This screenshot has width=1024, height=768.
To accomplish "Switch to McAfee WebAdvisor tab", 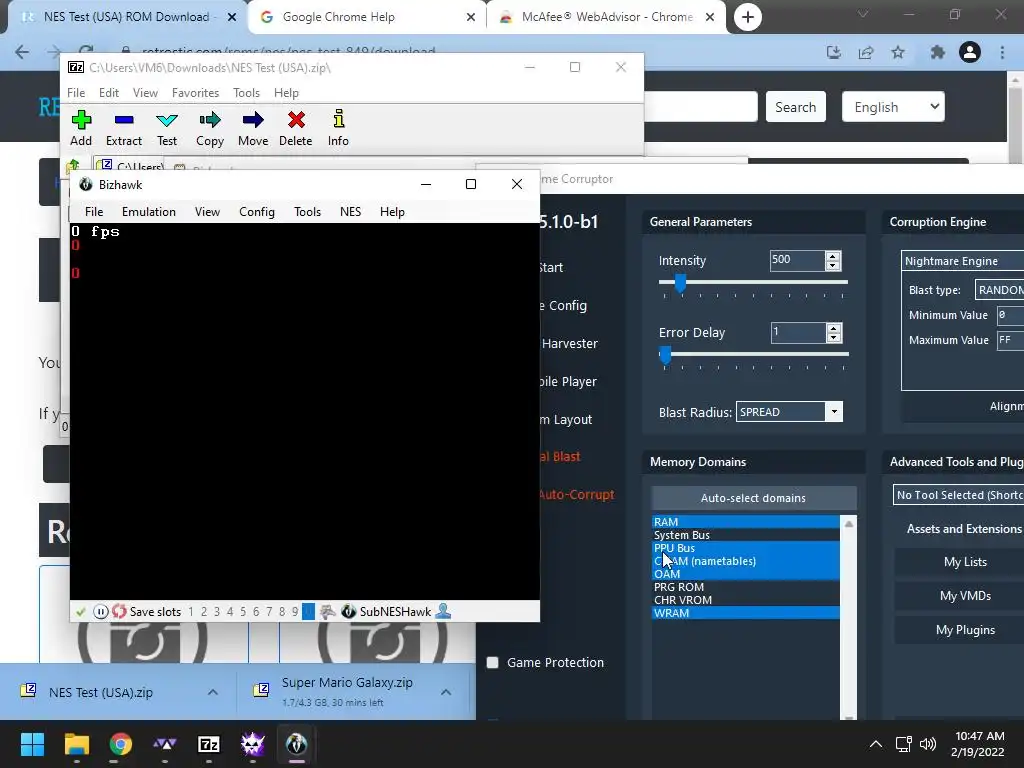I will click(x=606, y=17).
